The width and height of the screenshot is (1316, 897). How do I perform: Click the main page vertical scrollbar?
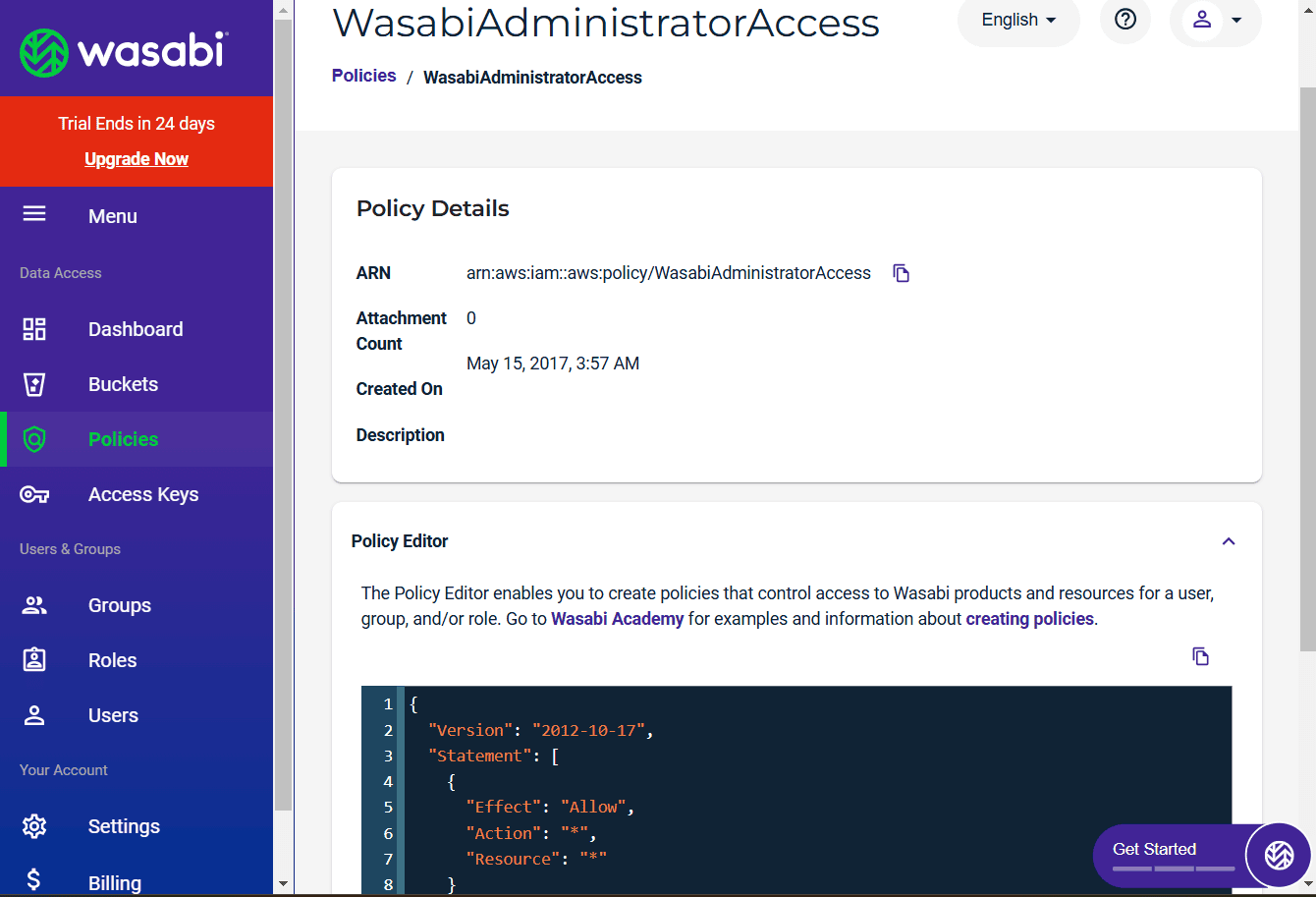1307,368
